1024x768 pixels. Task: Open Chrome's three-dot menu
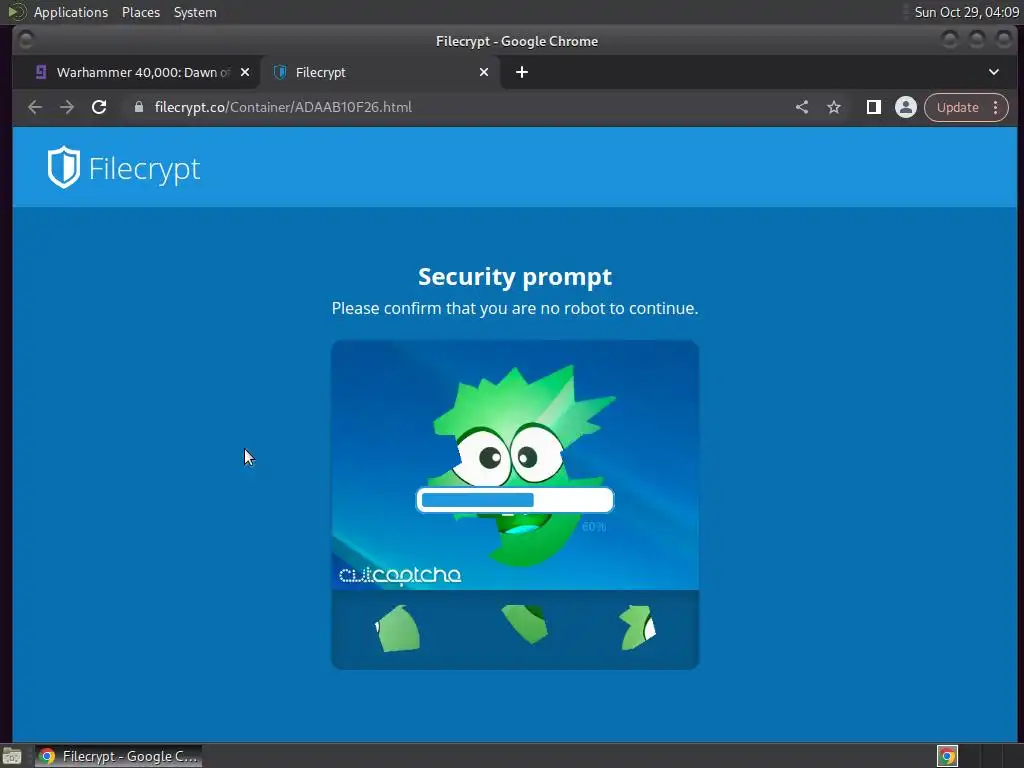[x=995, y=107]
